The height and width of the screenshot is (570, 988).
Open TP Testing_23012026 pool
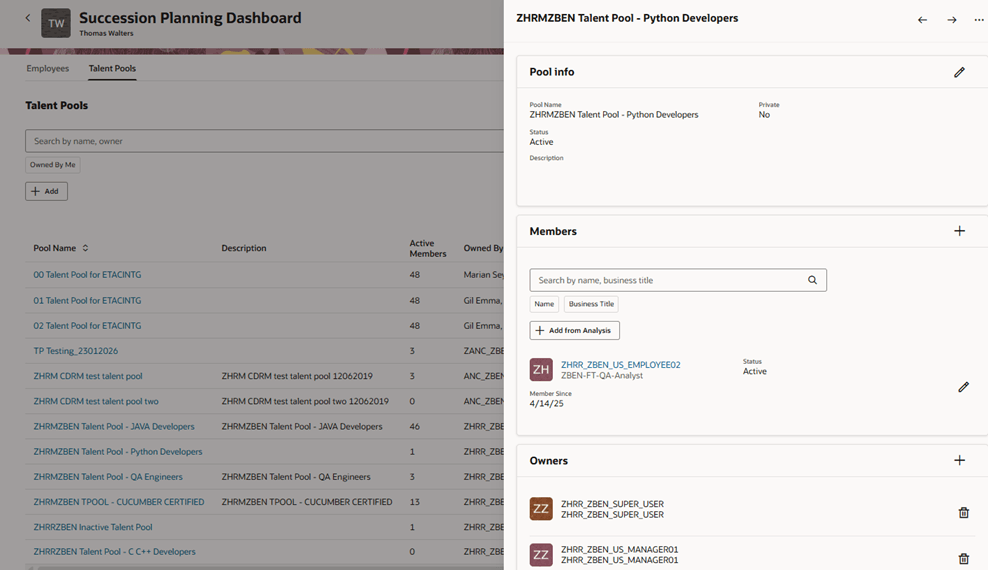pyautogui.click(x=76, y=351)
